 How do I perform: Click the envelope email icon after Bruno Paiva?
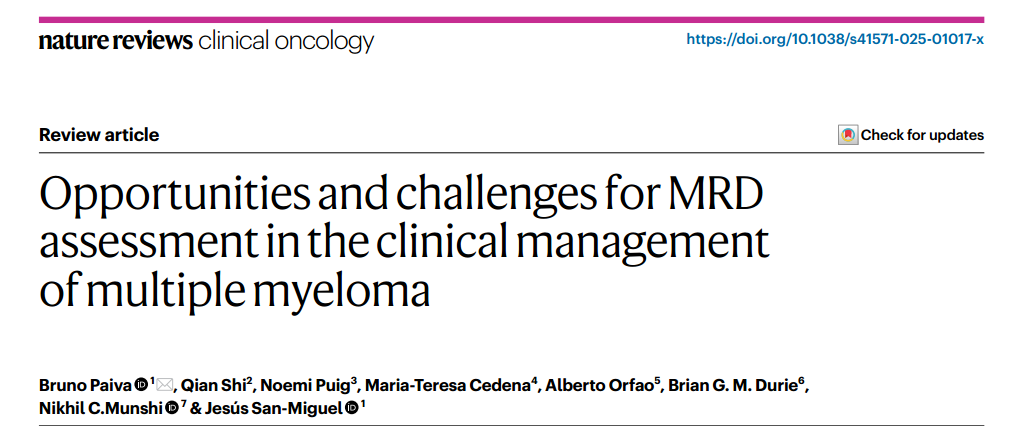165,384
